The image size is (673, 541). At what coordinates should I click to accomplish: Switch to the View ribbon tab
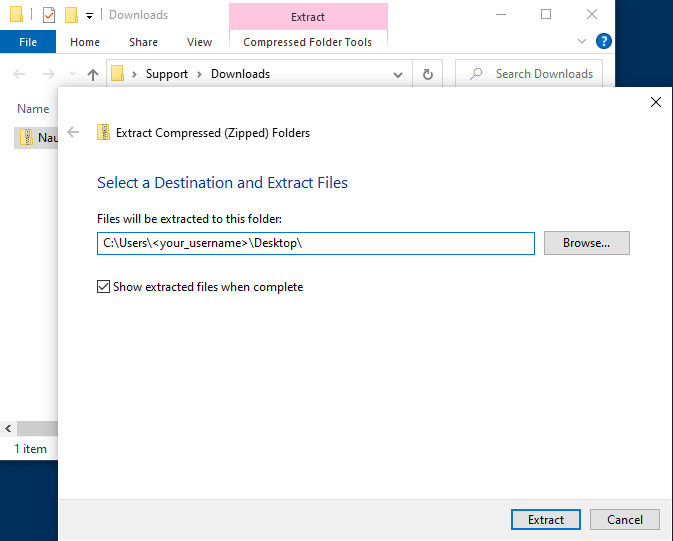199,42
